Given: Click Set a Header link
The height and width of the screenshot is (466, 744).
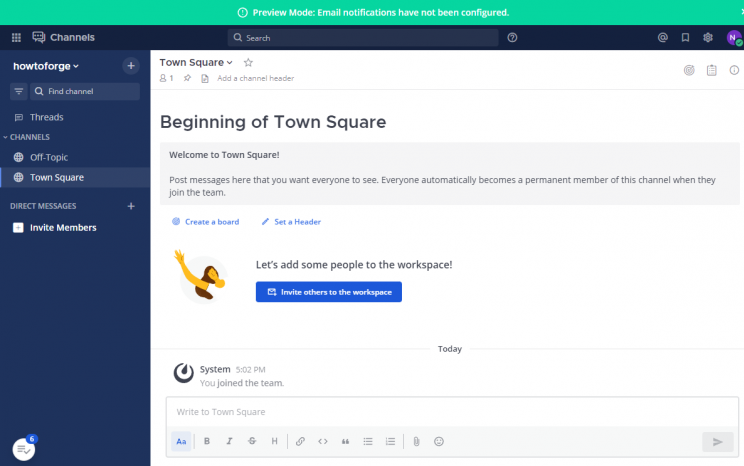Looking at the screenshot, I should coord(291,222).
